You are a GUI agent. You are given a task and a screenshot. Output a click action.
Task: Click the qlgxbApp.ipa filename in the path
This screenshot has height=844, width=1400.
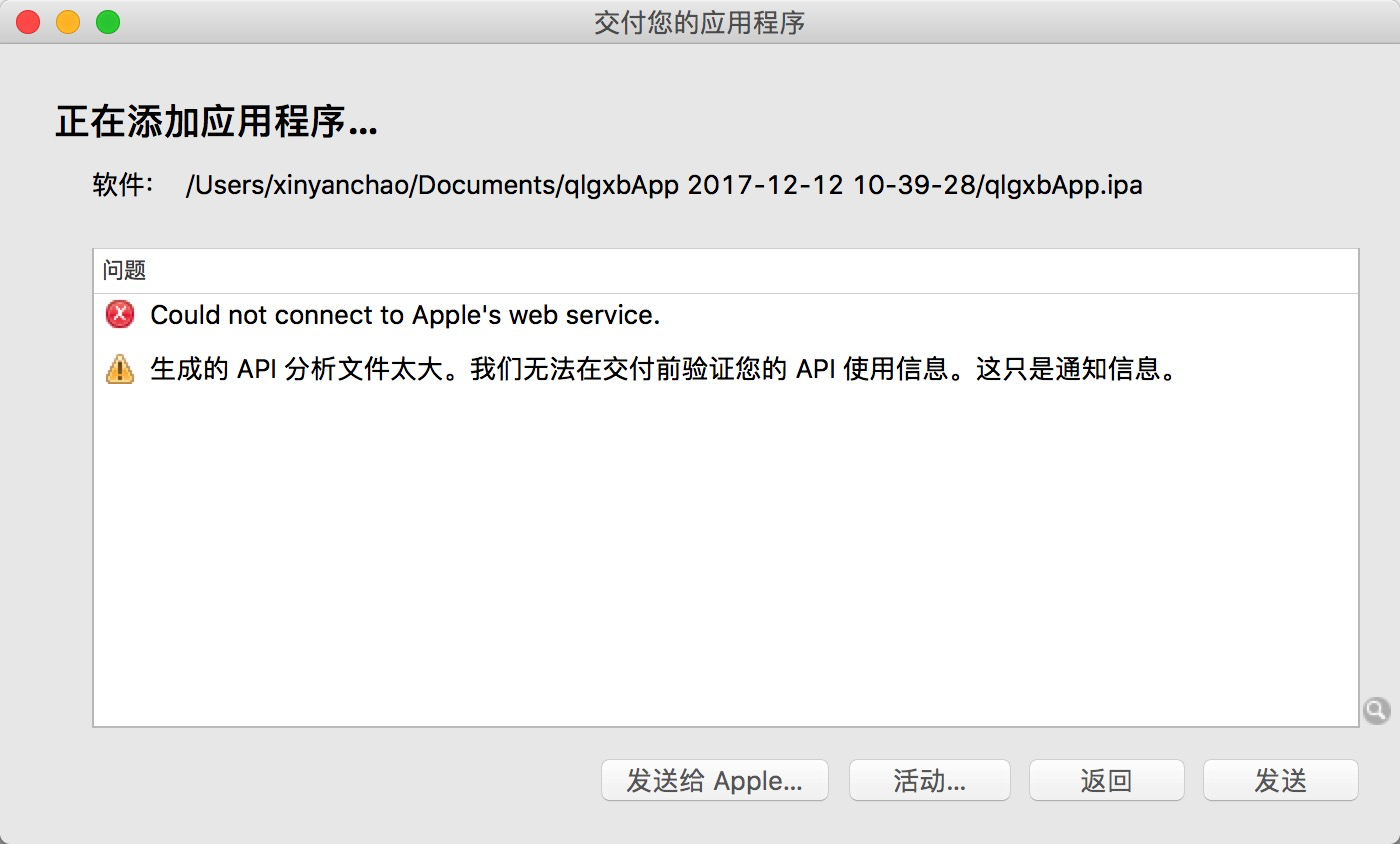tap(1063, 186)
